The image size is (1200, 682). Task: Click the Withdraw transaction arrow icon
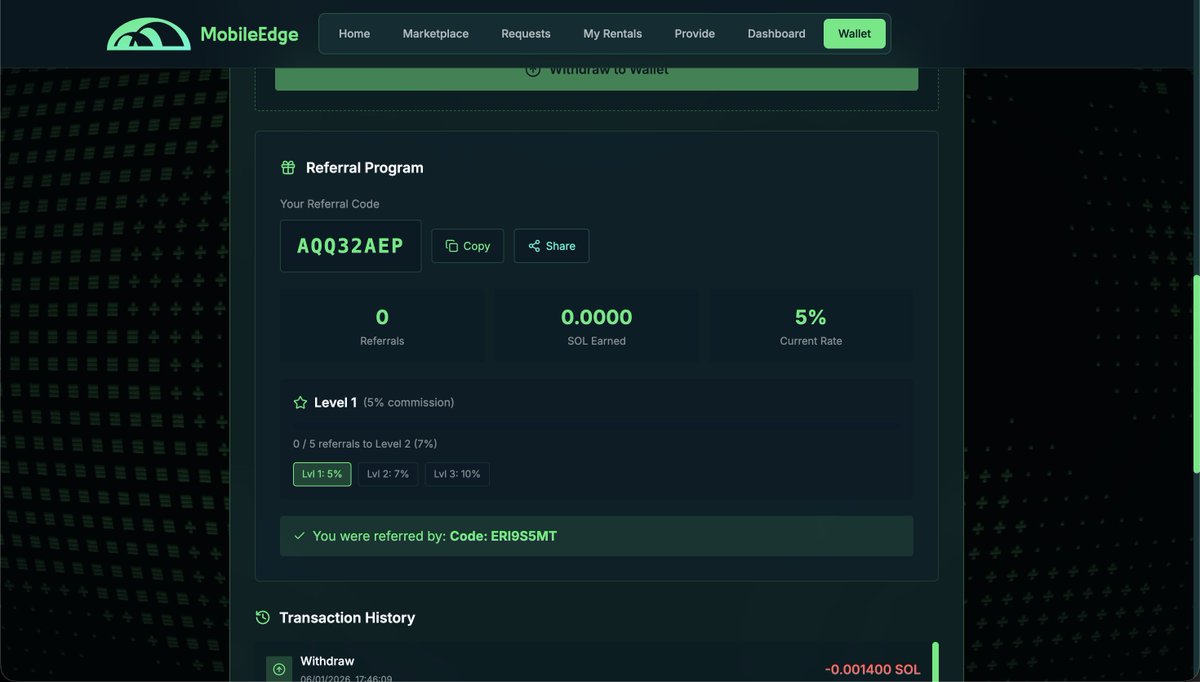[279, 669]
